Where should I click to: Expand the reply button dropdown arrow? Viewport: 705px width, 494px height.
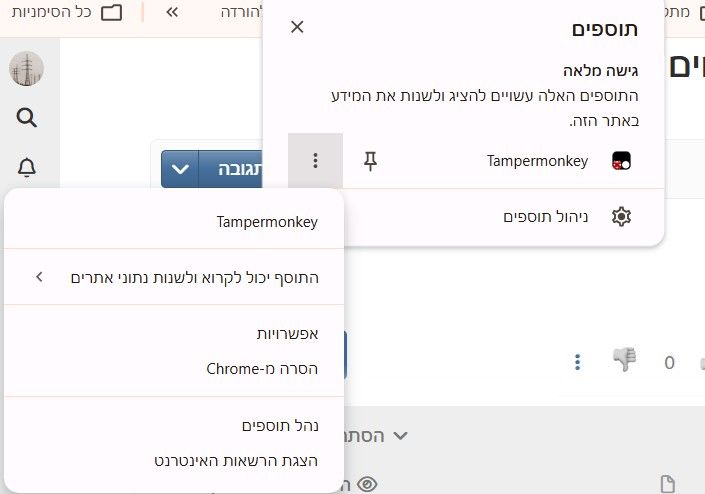click(x=180, y=169)
